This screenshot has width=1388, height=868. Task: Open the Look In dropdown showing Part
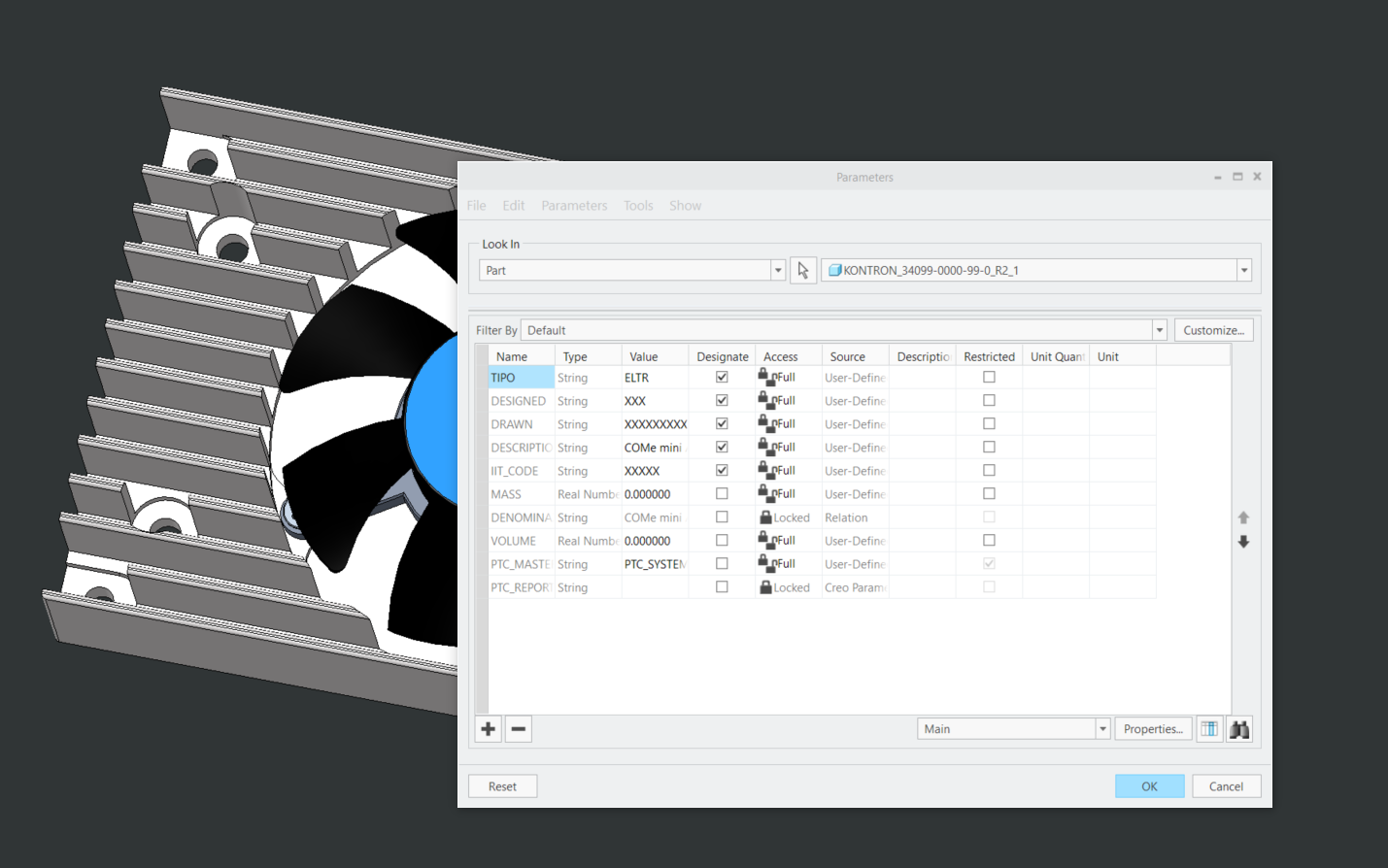pos(777,269)
